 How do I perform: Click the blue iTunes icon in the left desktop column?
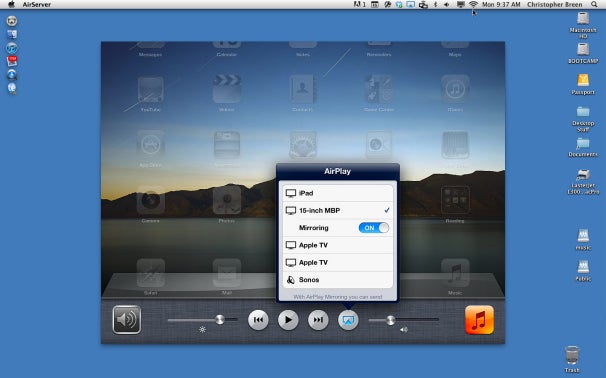click(12, 48)
